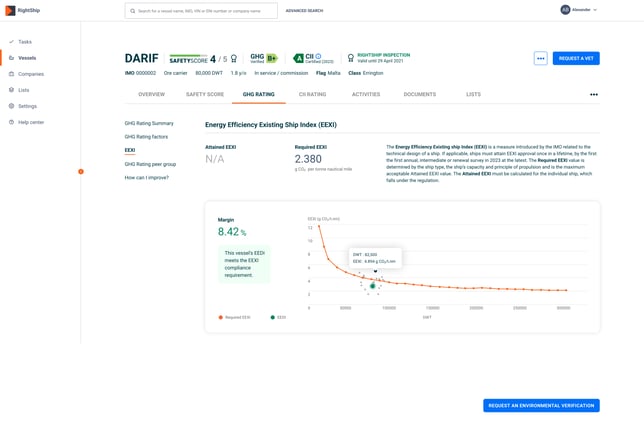
Task: Click Request a Vet button
Action: coord(576,58)
